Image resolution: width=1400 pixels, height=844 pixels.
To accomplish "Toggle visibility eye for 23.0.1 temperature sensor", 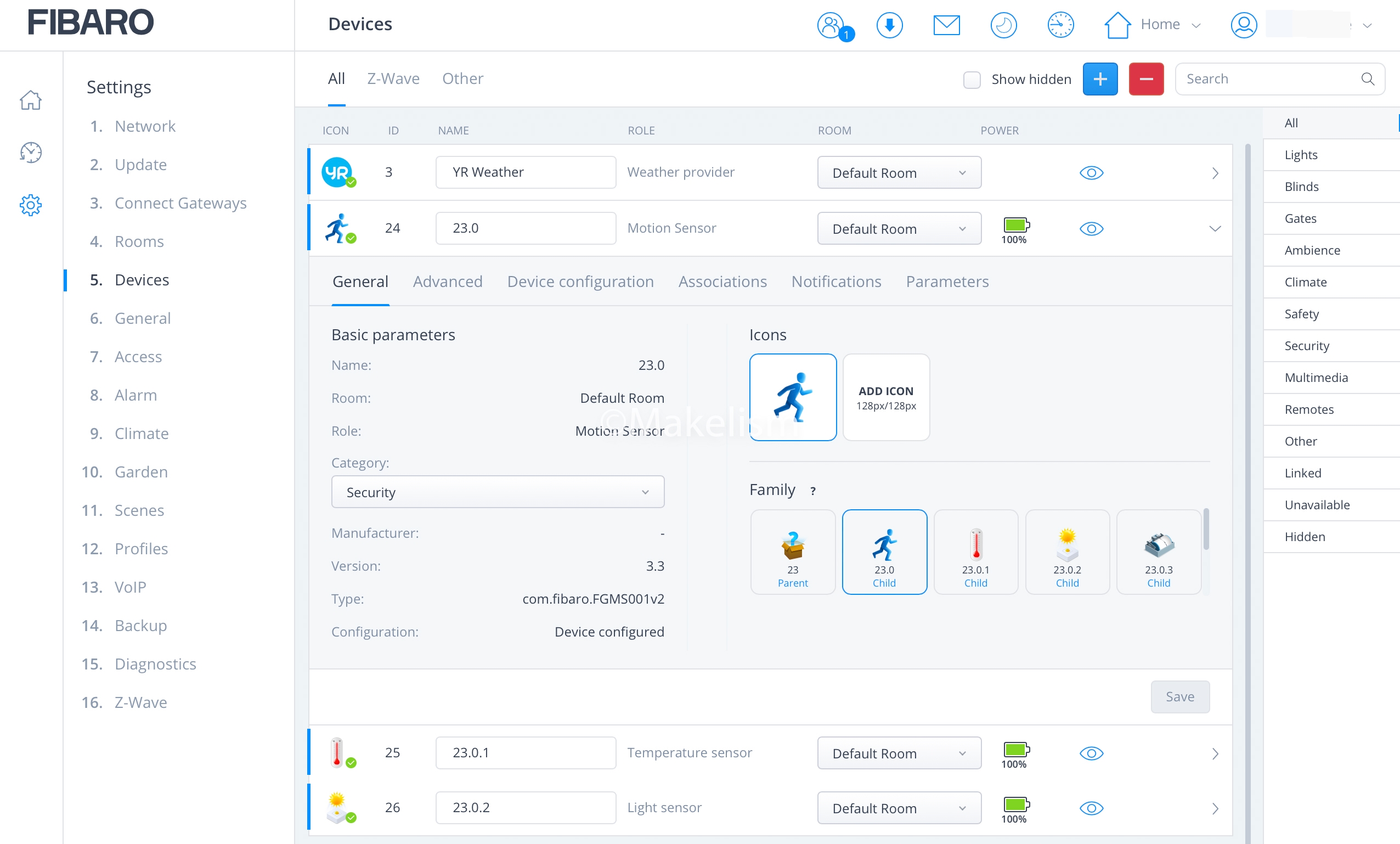I will [1091, 753].
